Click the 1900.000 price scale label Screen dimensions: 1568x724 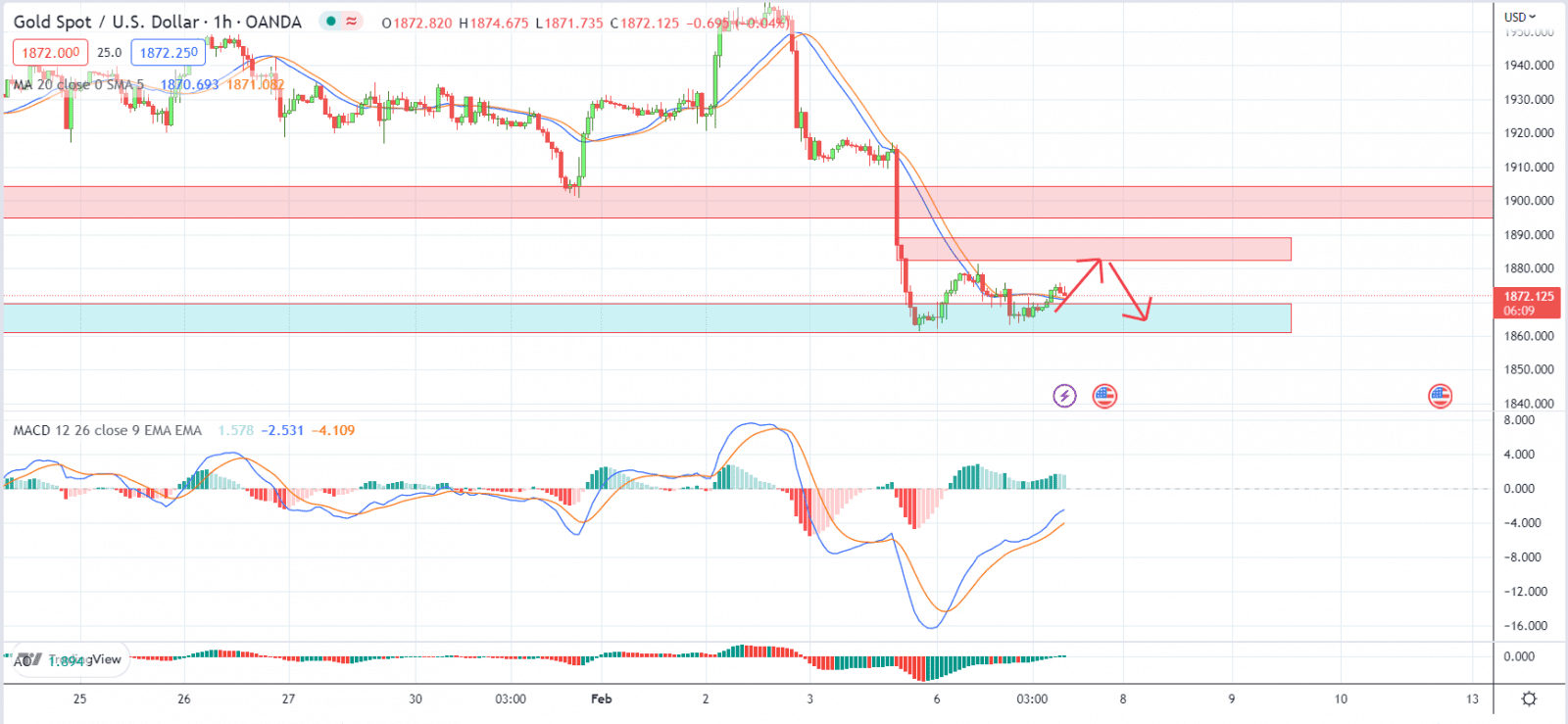tap(1529, 201)
